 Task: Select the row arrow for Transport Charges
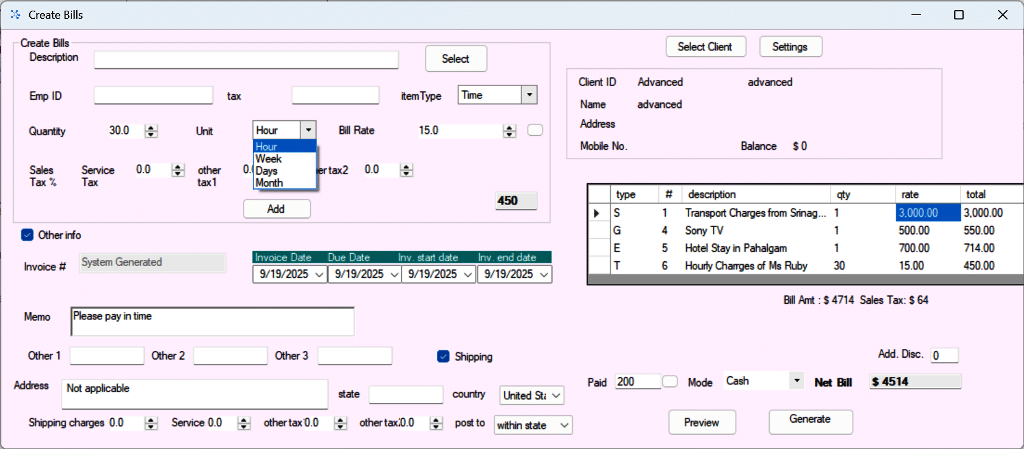tap(598, 213)
